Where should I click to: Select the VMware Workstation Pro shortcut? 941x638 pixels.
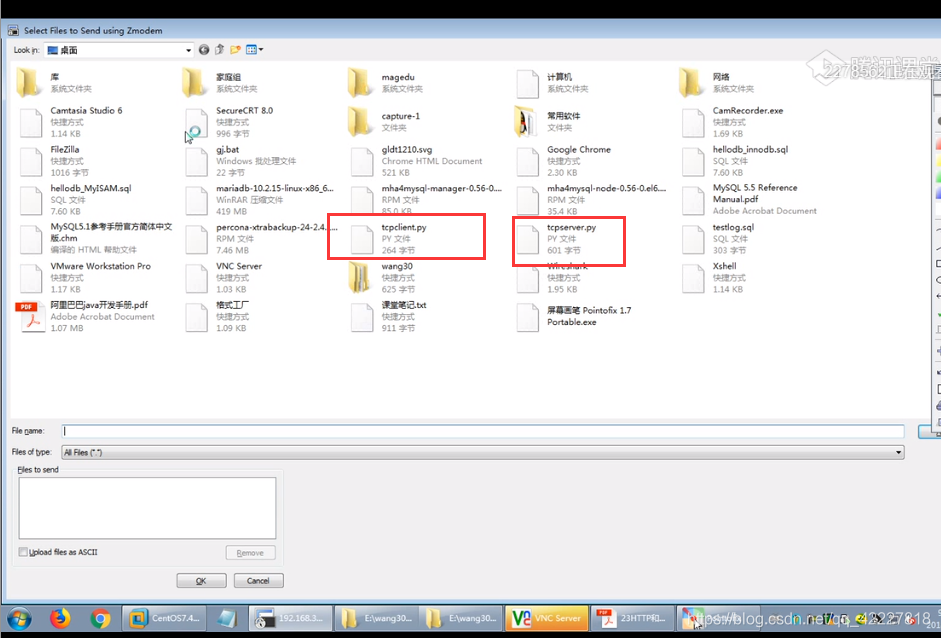(x=85, y=277)
